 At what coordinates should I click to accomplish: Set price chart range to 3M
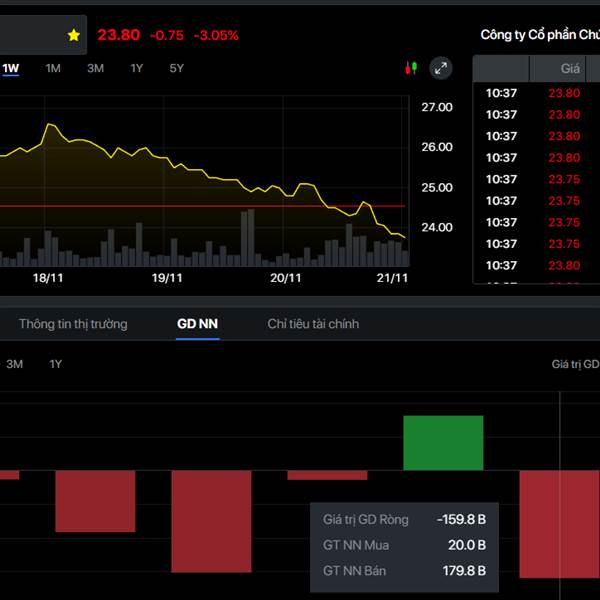(95, 68)
